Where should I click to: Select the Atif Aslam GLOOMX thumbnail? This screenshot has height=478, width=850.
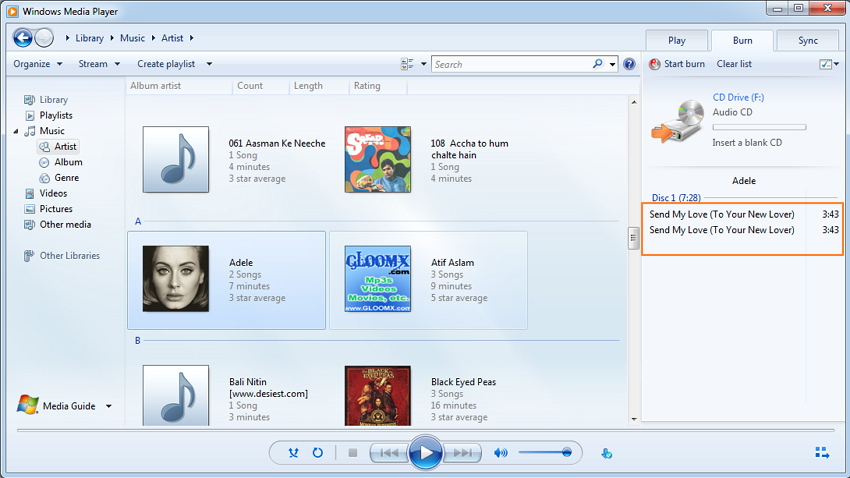click(378, 279)
